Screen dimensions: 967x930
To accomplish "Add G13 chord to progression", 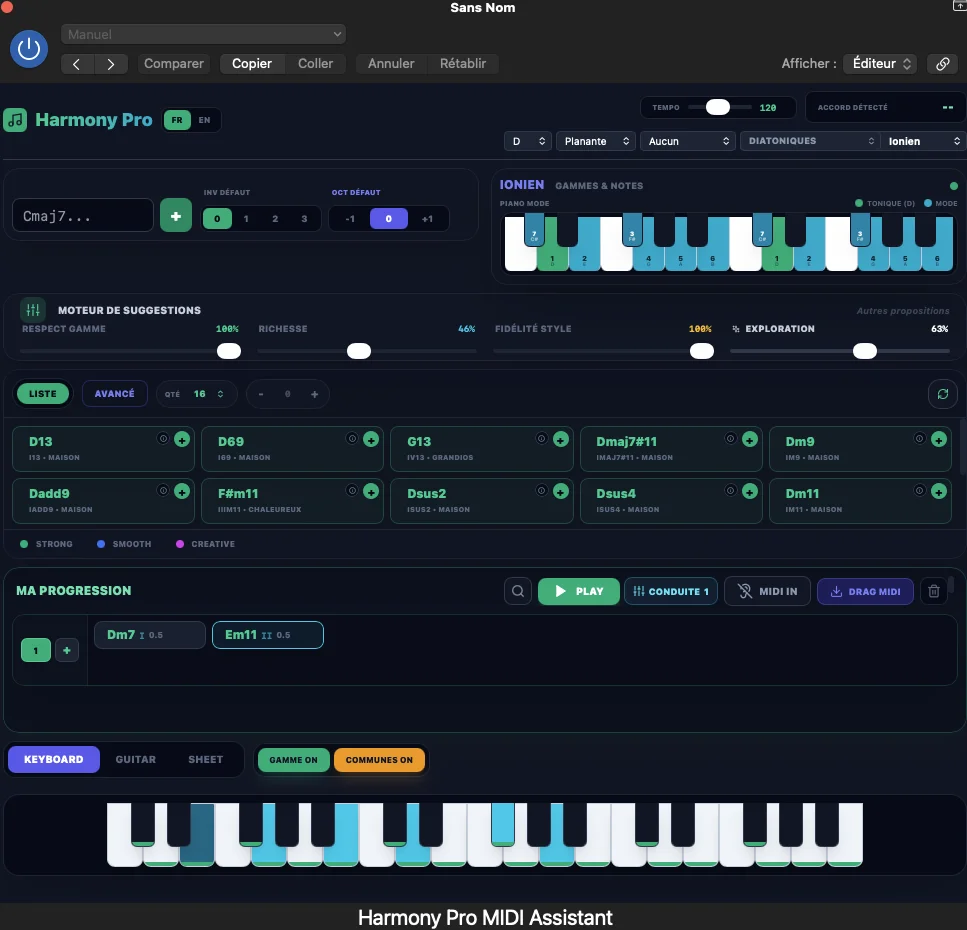I will coord(561,439).
